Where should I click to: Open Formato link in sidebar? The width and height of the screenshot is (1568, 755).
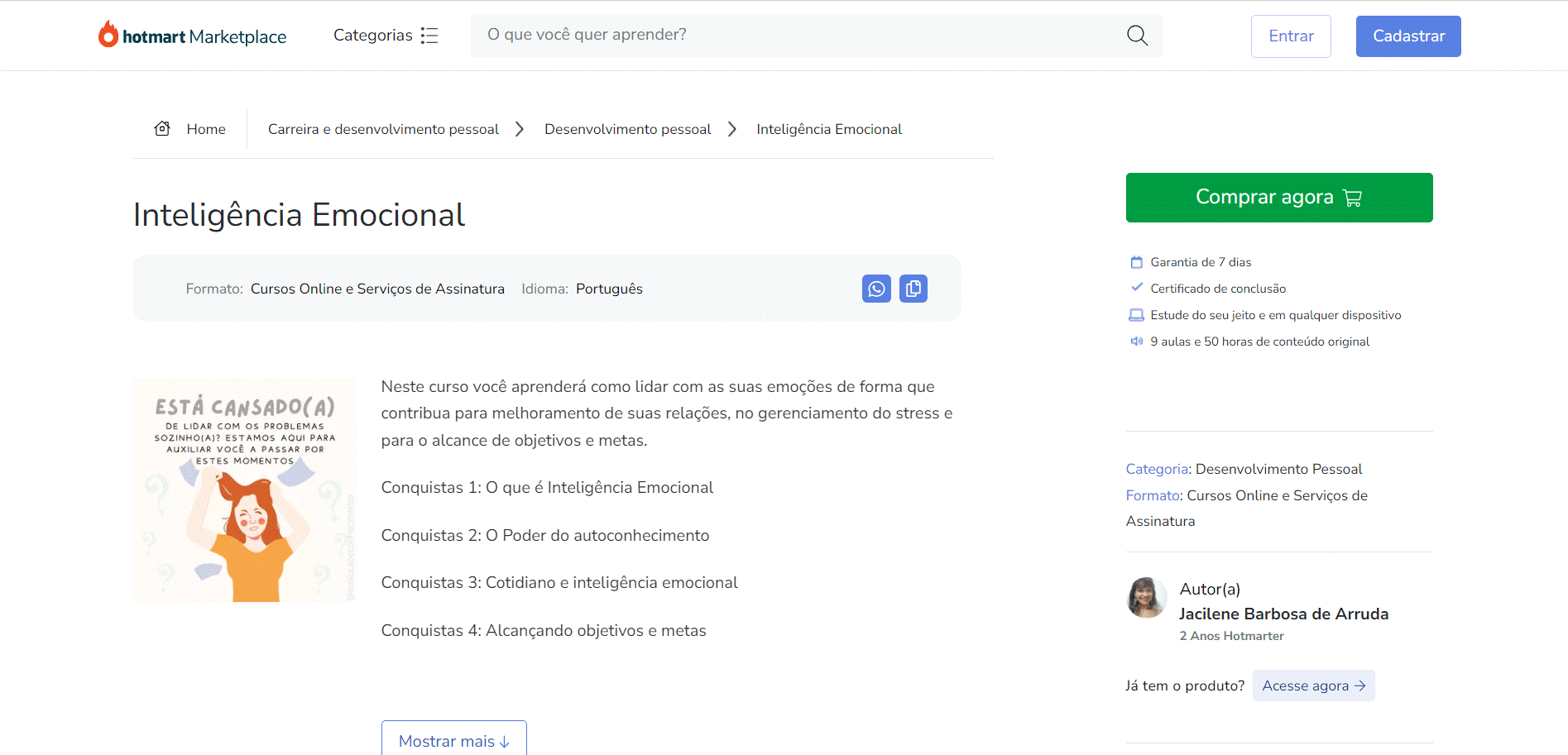coord(1153,495)
